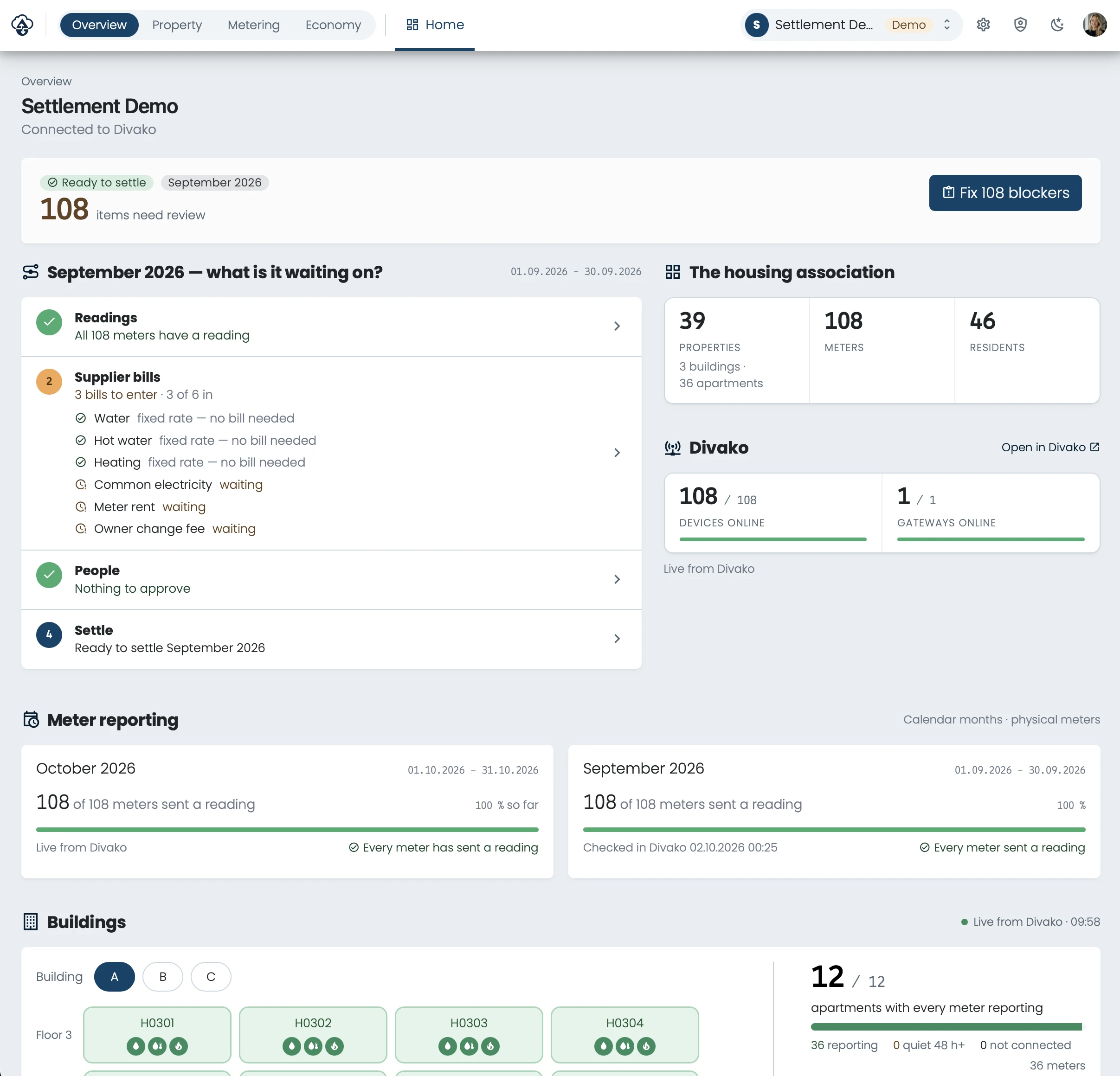Screen dimensions: 1120x1076
Task: Open apartment card H0301
Action: point(157,1034)
